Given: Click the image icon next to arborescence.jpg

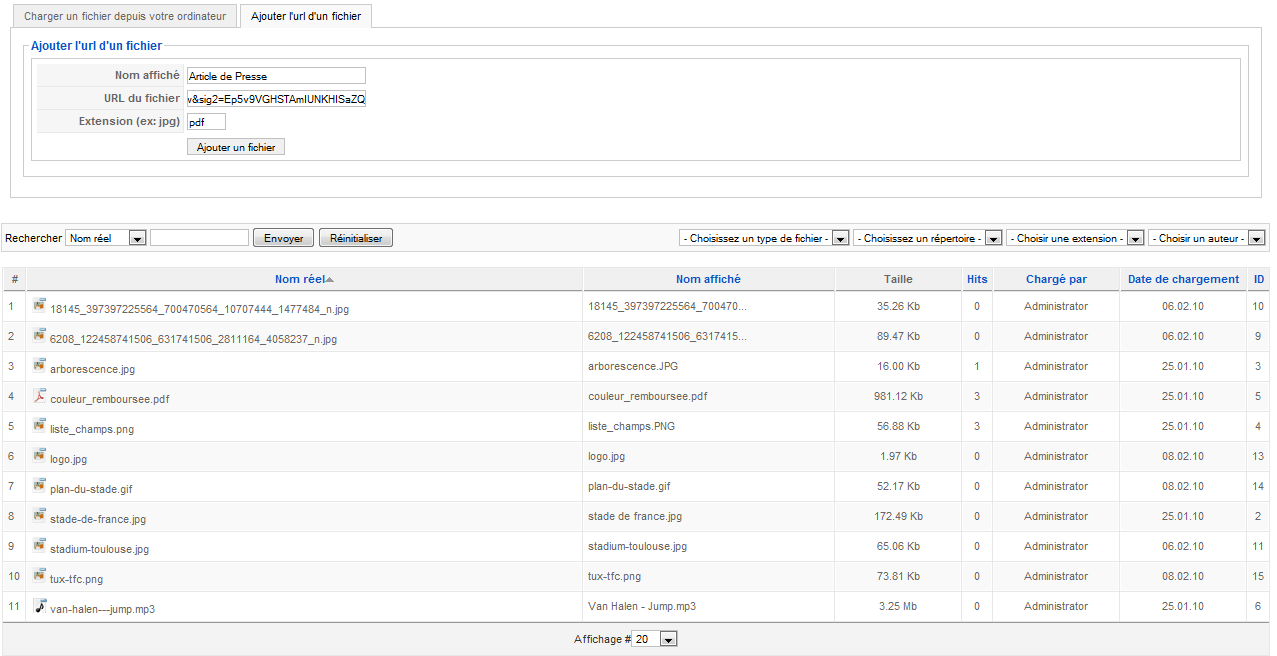Looking at the screenshot, I should tap(40, 366).
